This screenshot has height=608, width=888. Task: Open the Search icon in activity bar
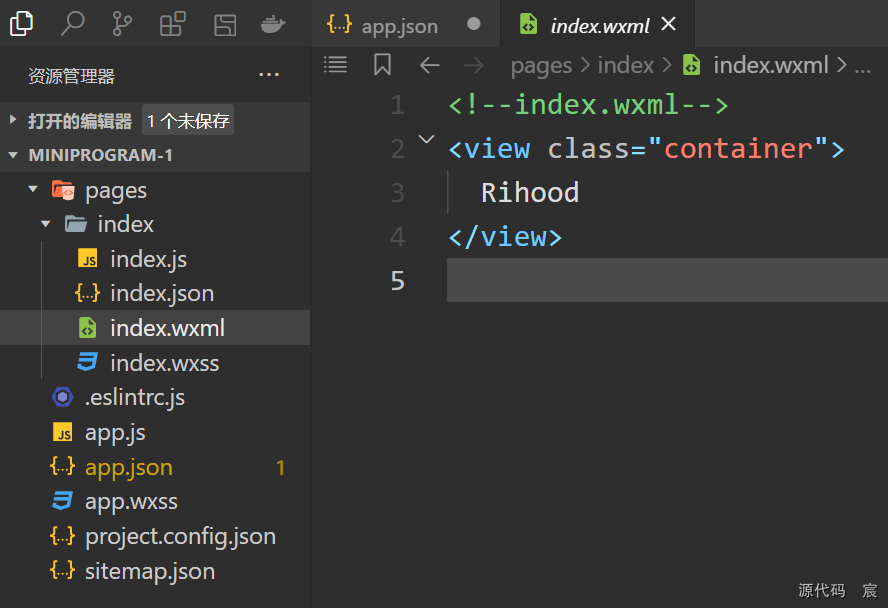tap(72, 24)
